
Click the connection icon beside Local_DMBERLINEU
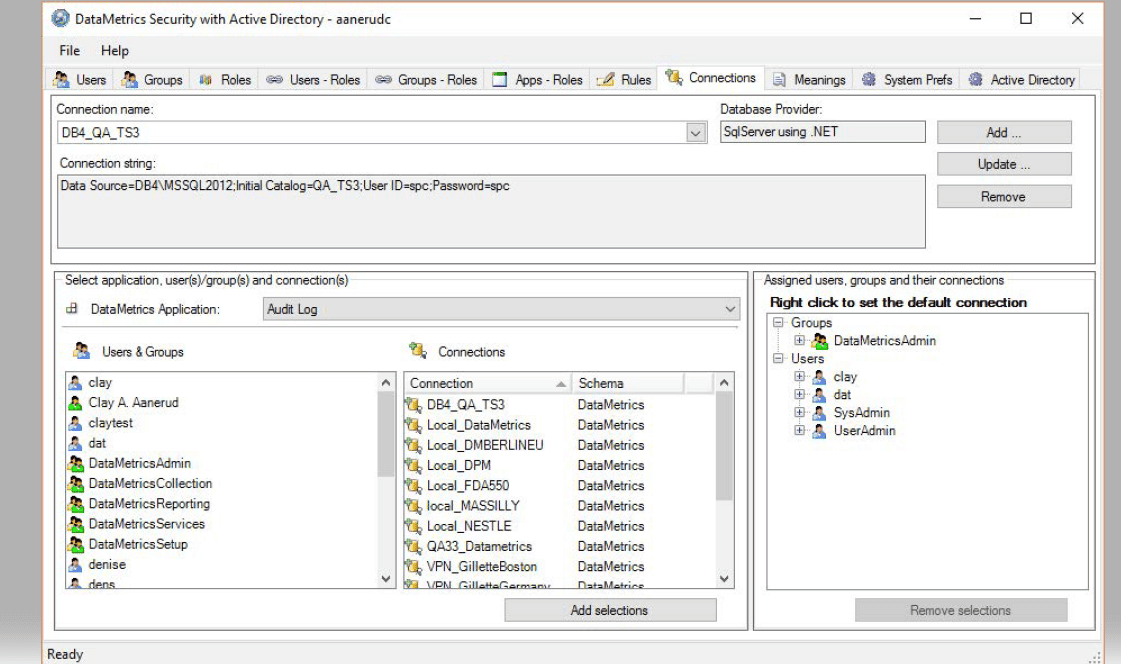[x=413, y=445]
